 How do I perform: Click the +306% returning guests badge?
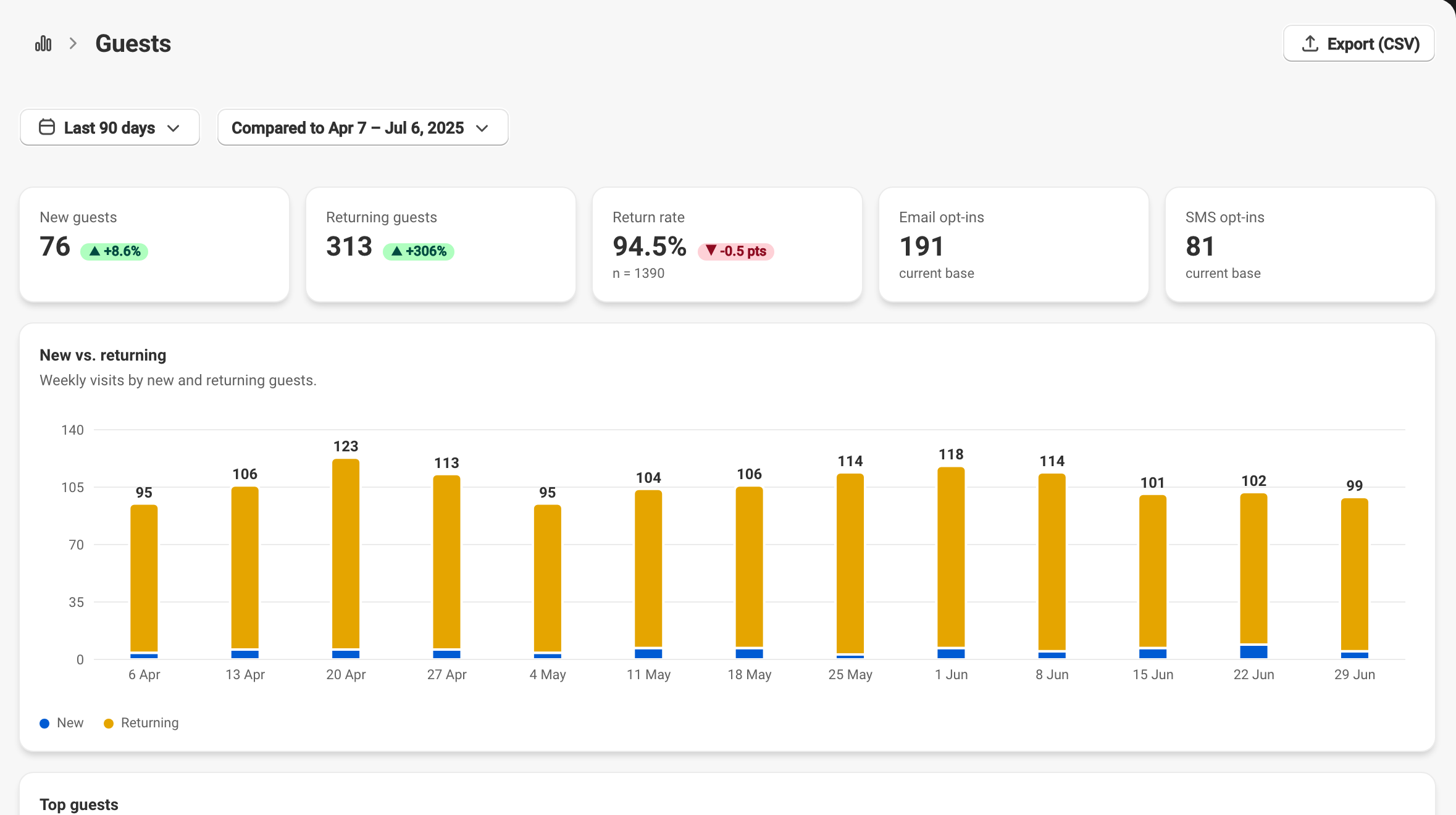click(419, 251)
